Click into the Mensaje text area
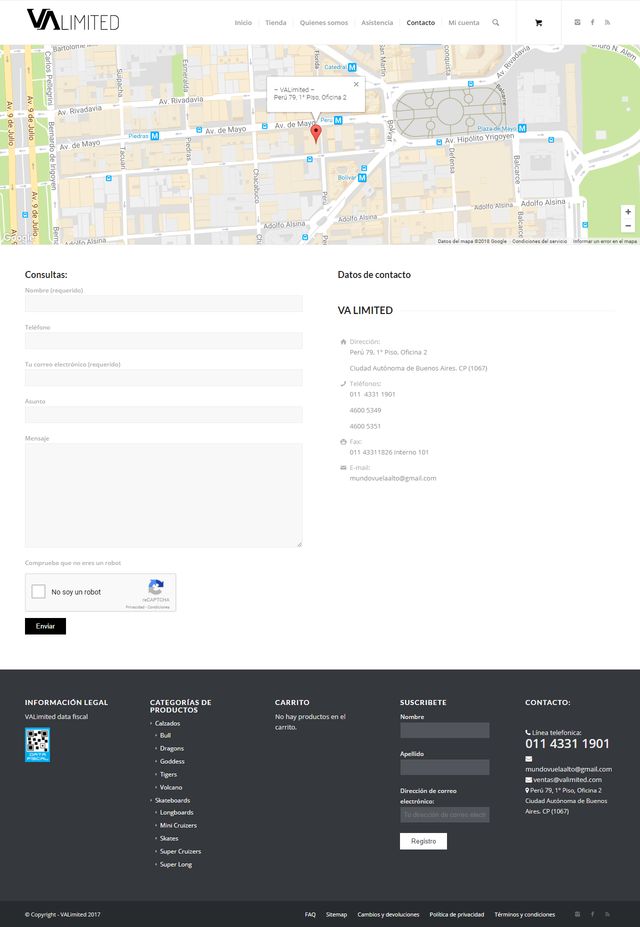640x927 pixels. click(164, 495)
